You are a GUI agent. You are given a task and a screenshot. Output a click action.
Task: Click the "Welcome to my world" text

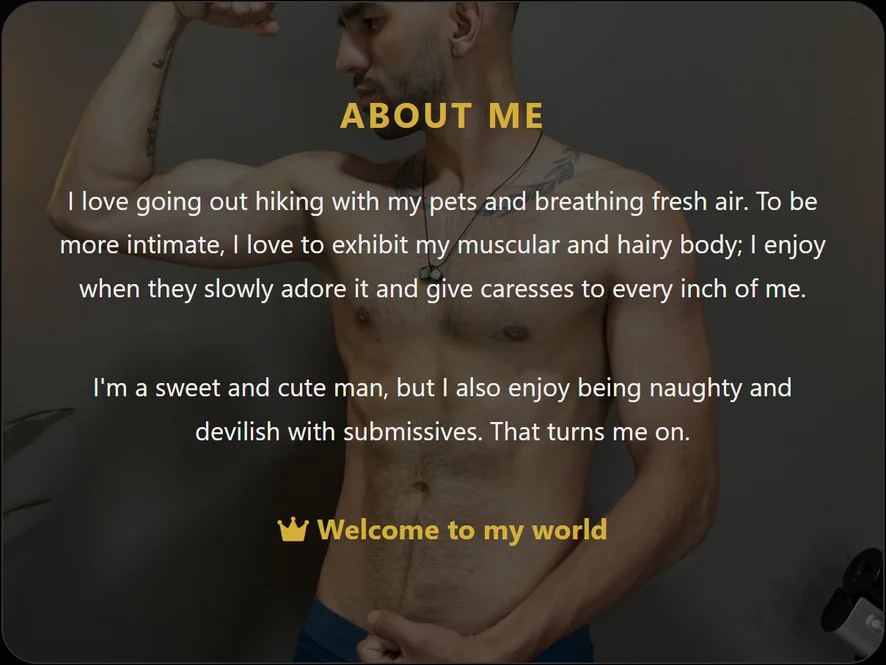[462, 531]
